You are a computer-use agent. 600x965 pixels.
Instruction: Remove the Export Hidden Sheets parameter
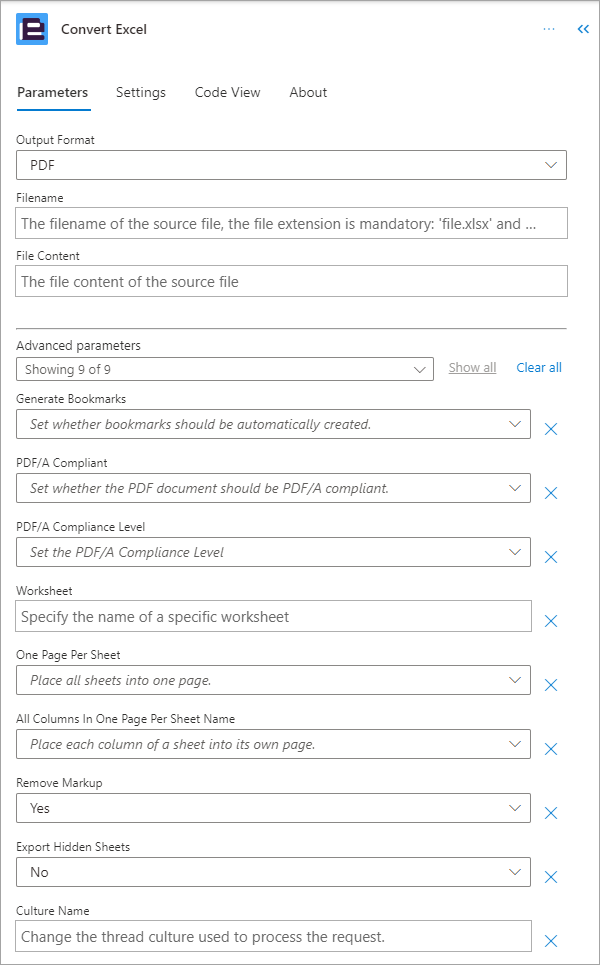551,877
